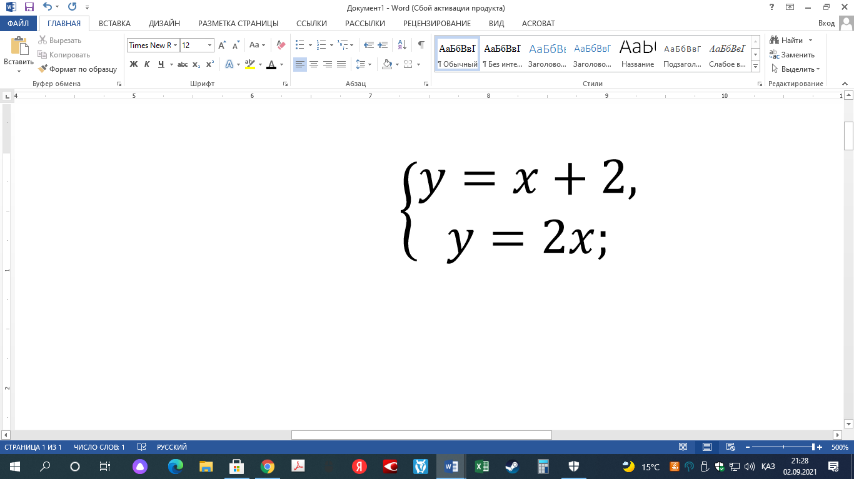Click Copy (Копировать)
Viewport: 854px width, 479px height.
click(x=64, y=54)
